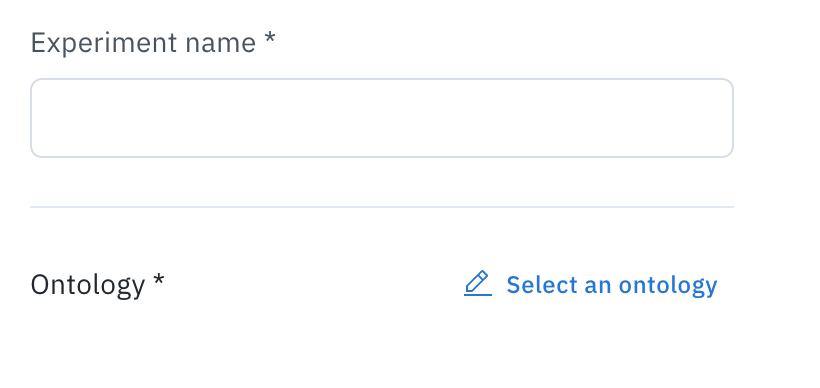The width and height of the screenshot is (820, 388).
Task: Tap the blue pencil icon to edit ontology
Action: (x=477, y=283)
